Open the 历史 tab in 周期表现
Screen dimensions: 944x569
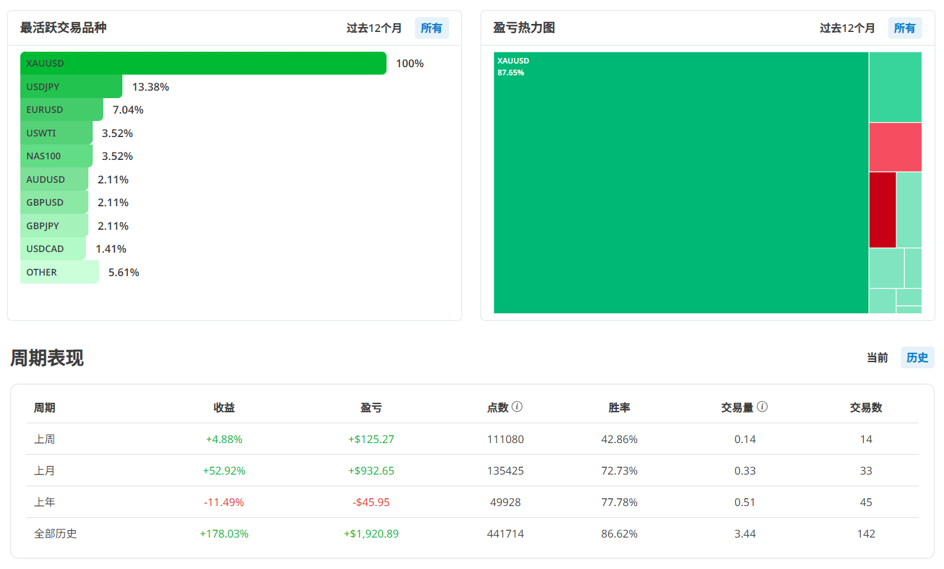pos(917,357)
